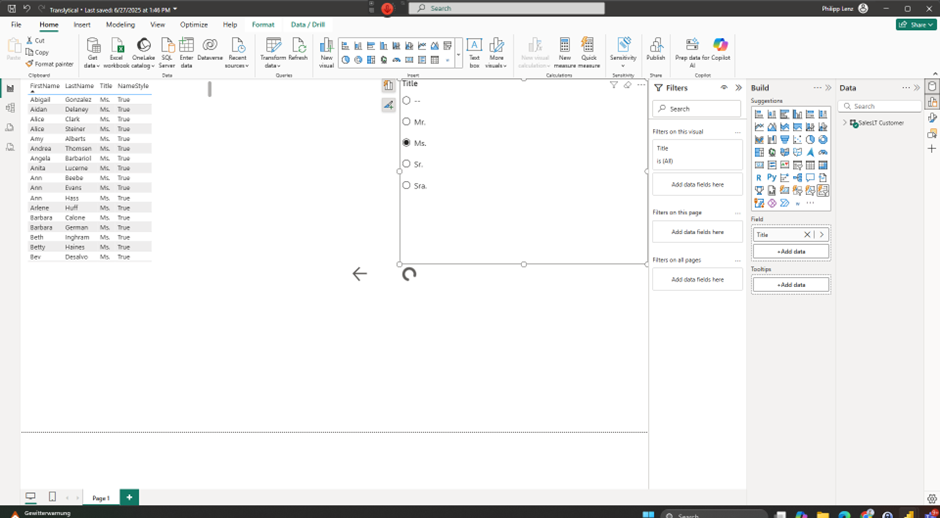The width and height of the screenshot is (940, 518).
Task: Choose the Sra. radio option
Action: click(407, 185)
